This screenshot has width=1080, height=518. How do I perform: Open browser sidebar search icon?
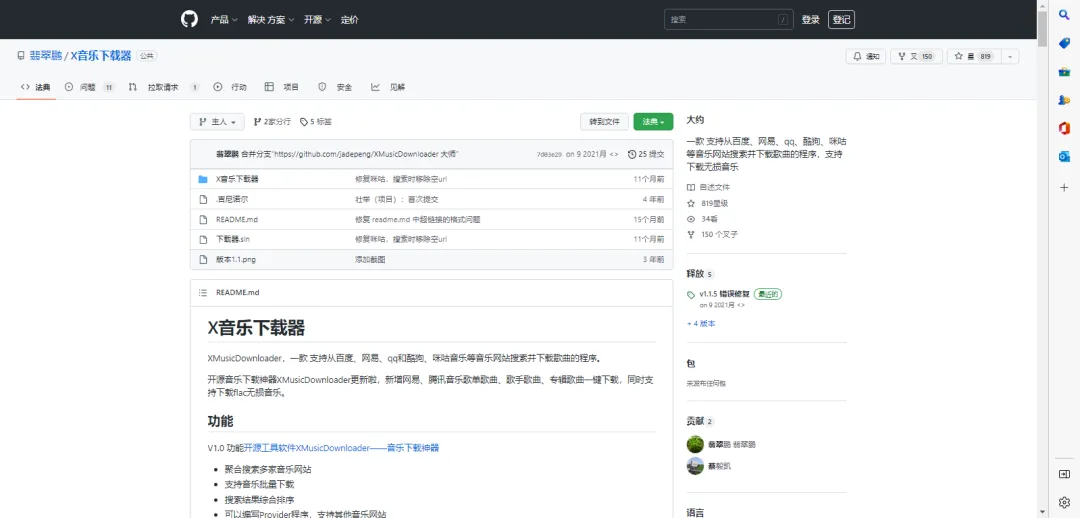pos(1063,15)
